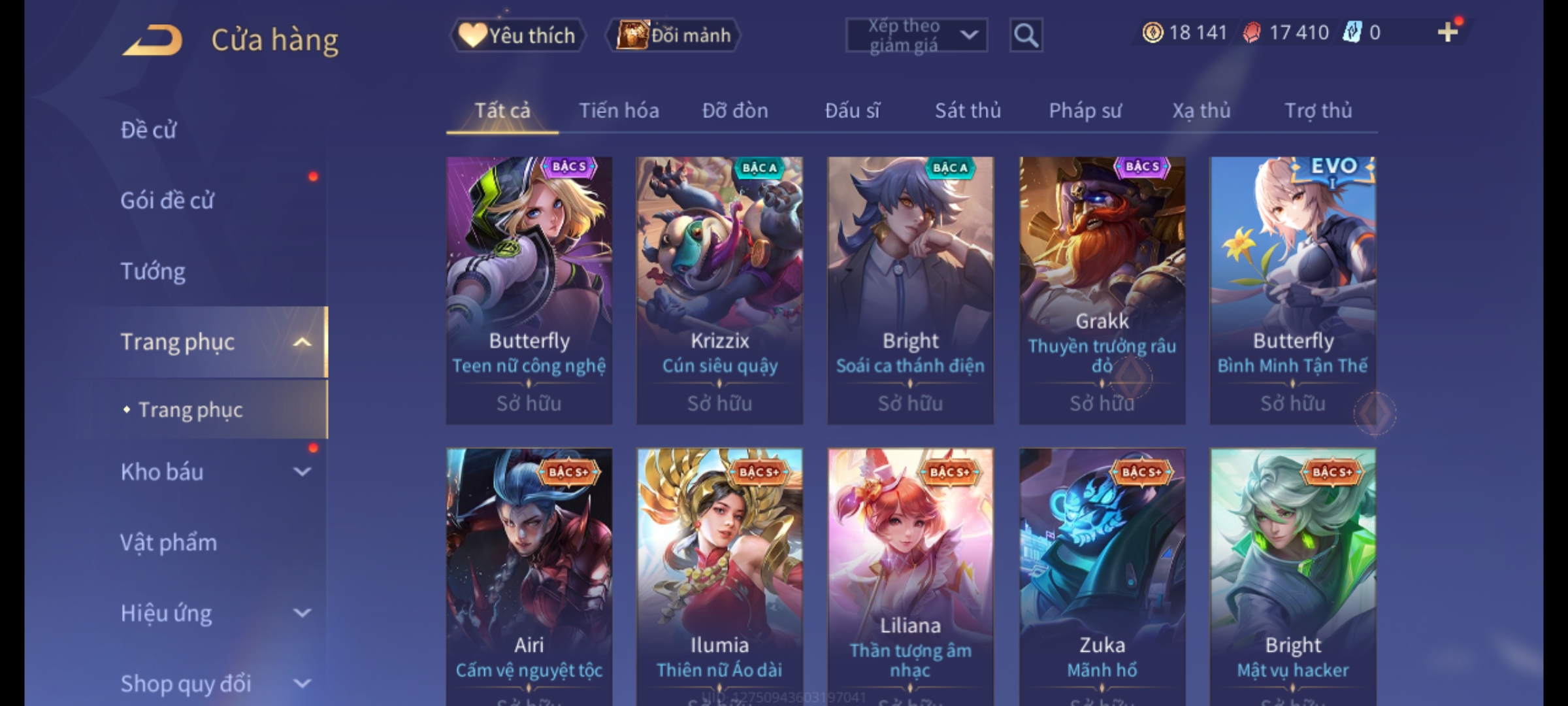Open the Gói đề cử menu item
The width and height of the screenshot is (1568, 706).
click(x=167, y=201)
